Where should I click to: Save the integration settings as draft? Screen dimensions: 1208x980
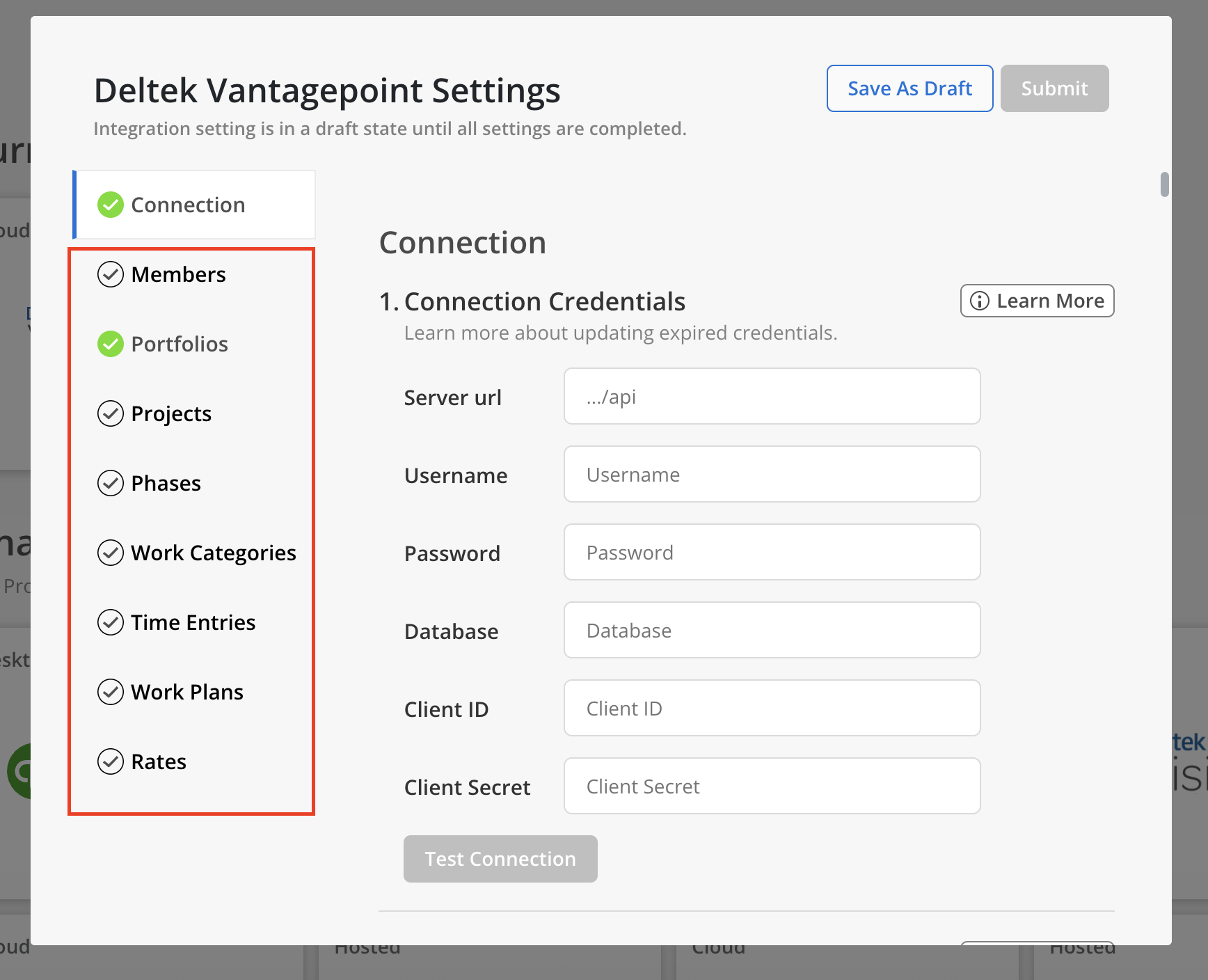[909, 88]
